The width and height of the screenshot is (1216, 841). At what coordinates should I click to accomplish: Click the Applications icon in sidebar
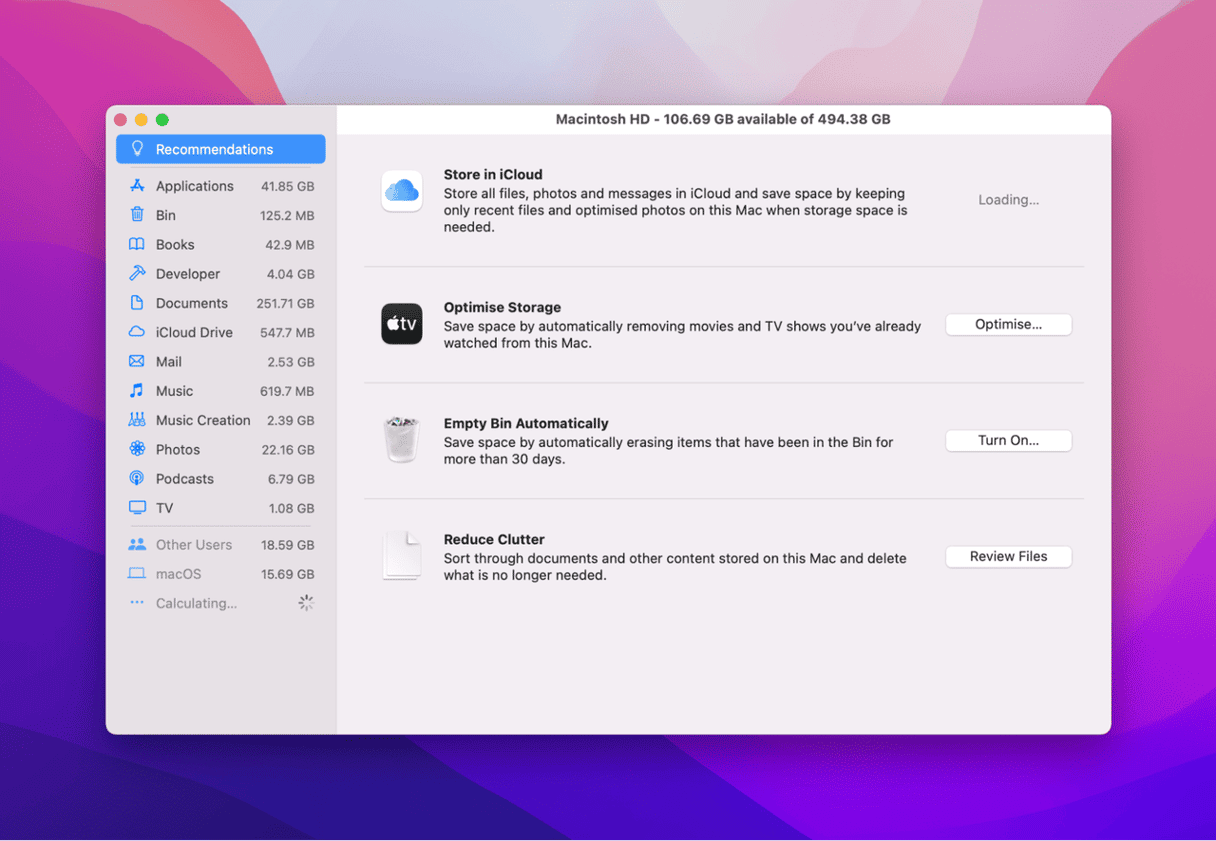tap(137, 186)
